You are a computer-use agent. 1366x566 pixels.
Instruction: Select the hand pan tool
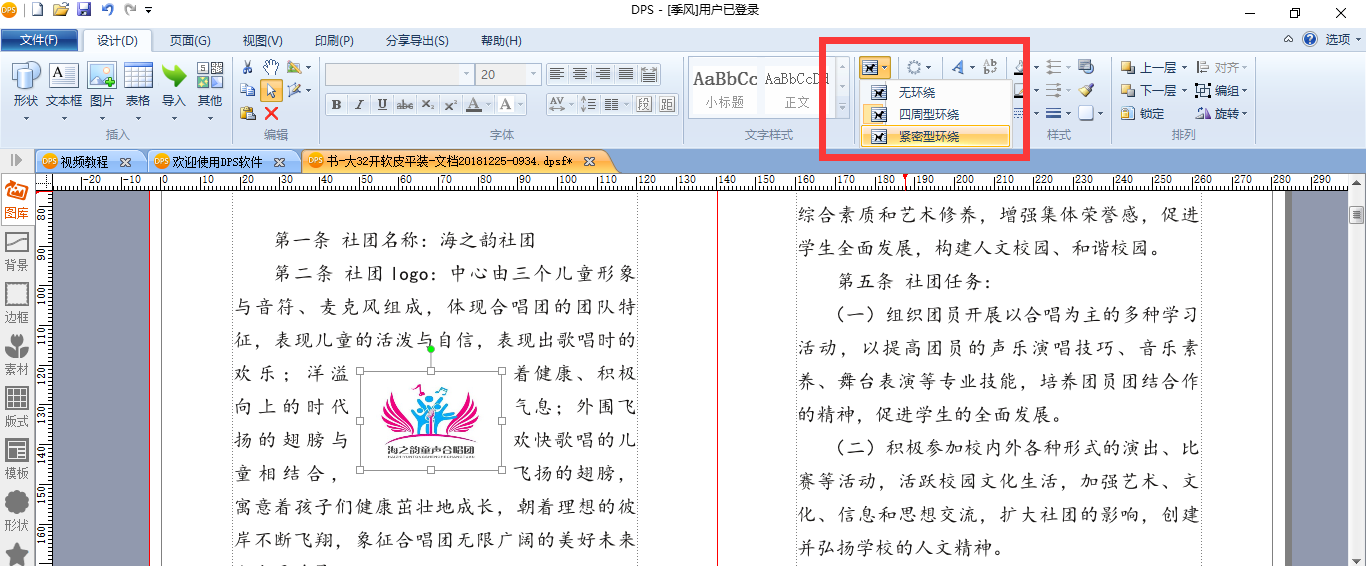point(271,67)
